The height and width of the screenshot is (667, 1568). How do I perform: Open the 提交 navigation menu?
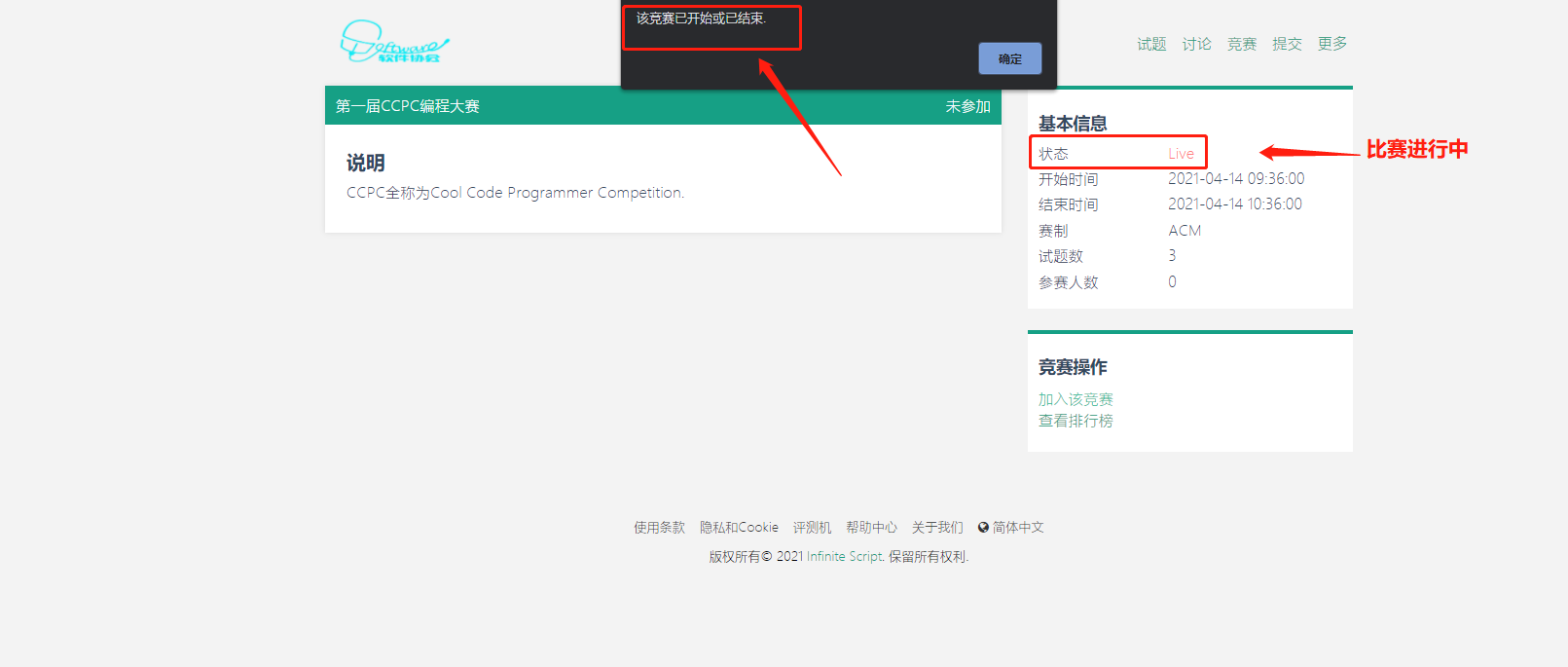point(1287,44)
